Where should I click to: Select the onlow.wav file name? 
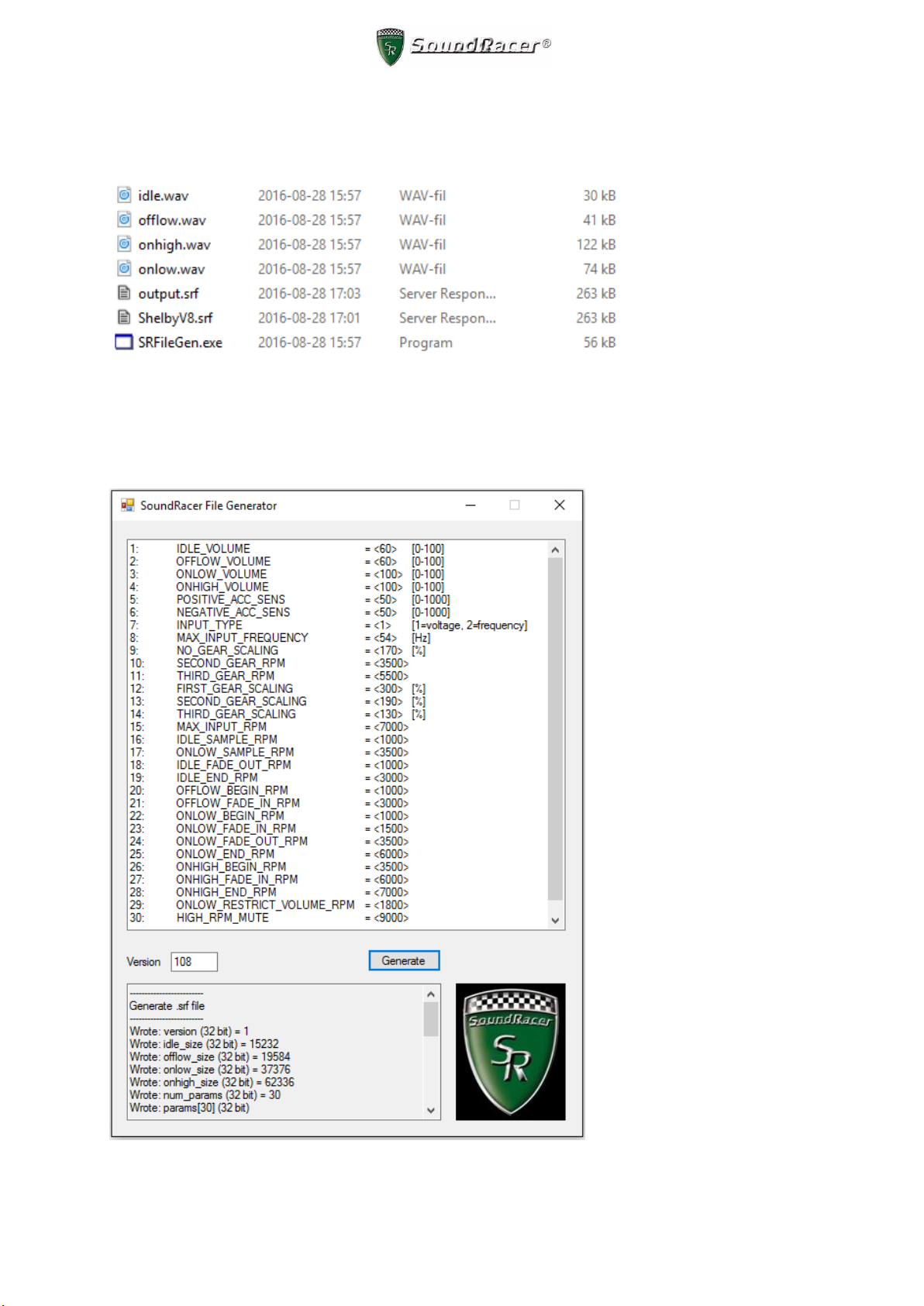[x=171, y=269]
